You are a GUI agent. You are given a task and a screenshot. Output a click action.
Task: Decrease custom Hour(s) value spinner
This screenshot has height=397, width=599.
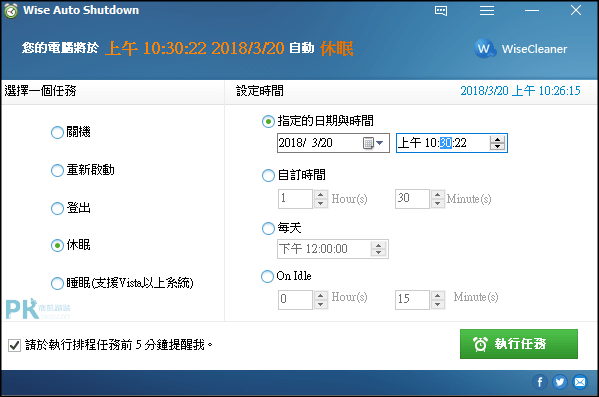coord(321,203)
